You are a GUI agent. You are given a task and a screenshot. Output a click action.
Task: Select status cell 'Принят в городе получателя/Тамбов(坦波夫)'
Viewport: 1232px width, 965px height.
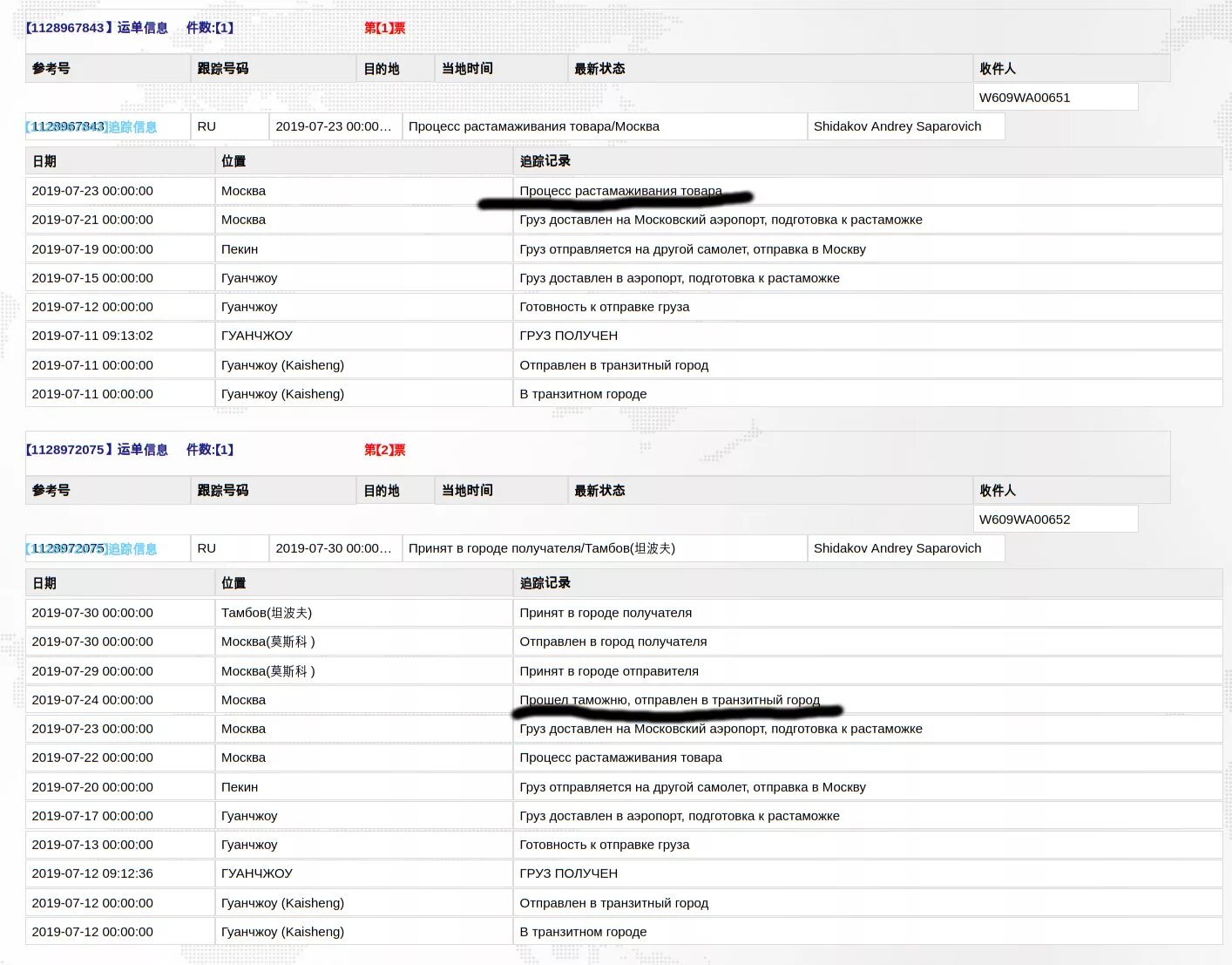click(604, 548)
